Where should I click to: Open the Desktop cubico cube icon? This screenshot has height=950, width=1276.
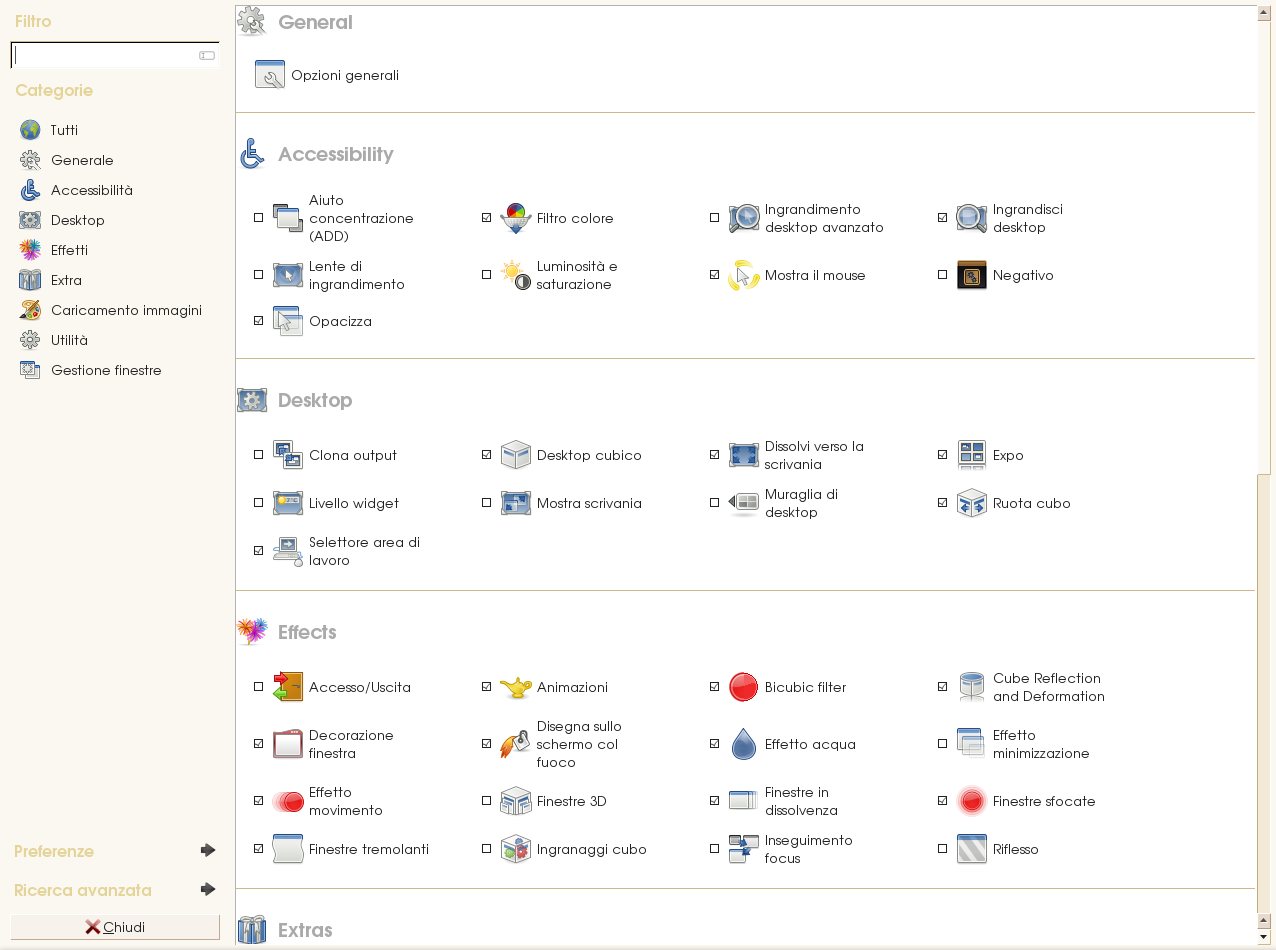tap(516, 455)
